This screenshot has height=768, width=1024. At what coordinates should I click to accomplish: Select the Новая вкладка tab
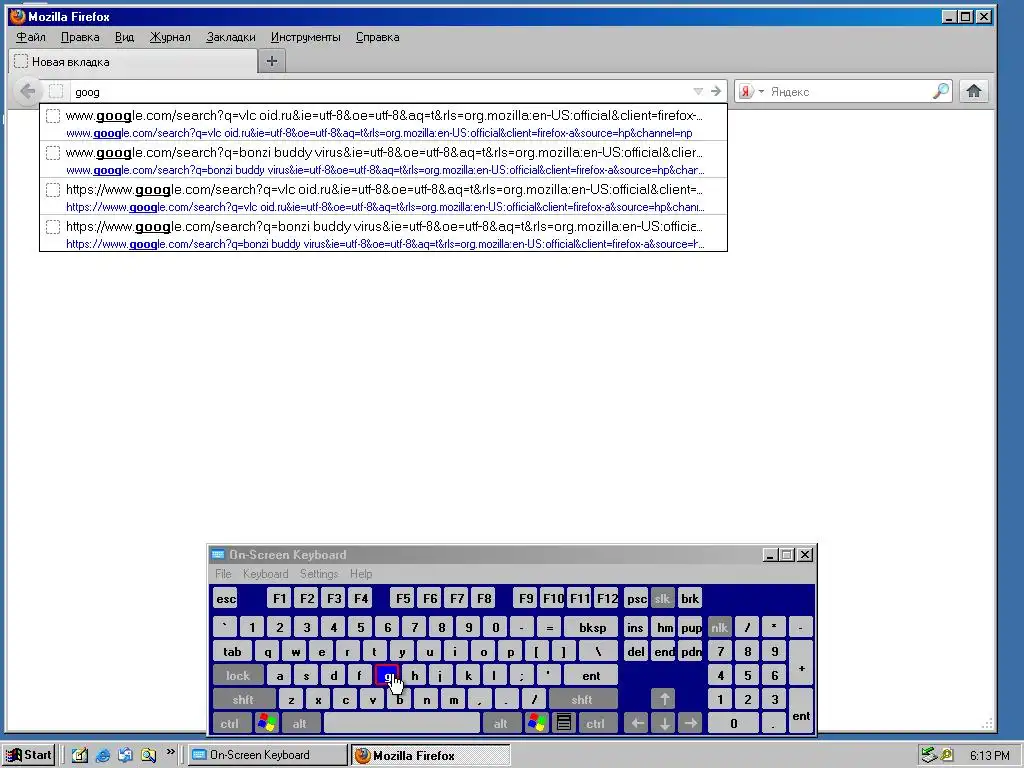coord(133,61)
